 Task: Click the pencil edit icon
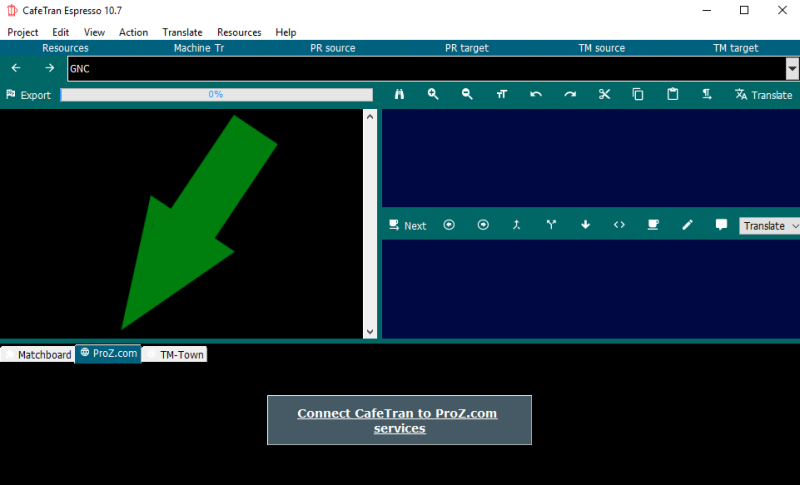(x=687, y=225)
